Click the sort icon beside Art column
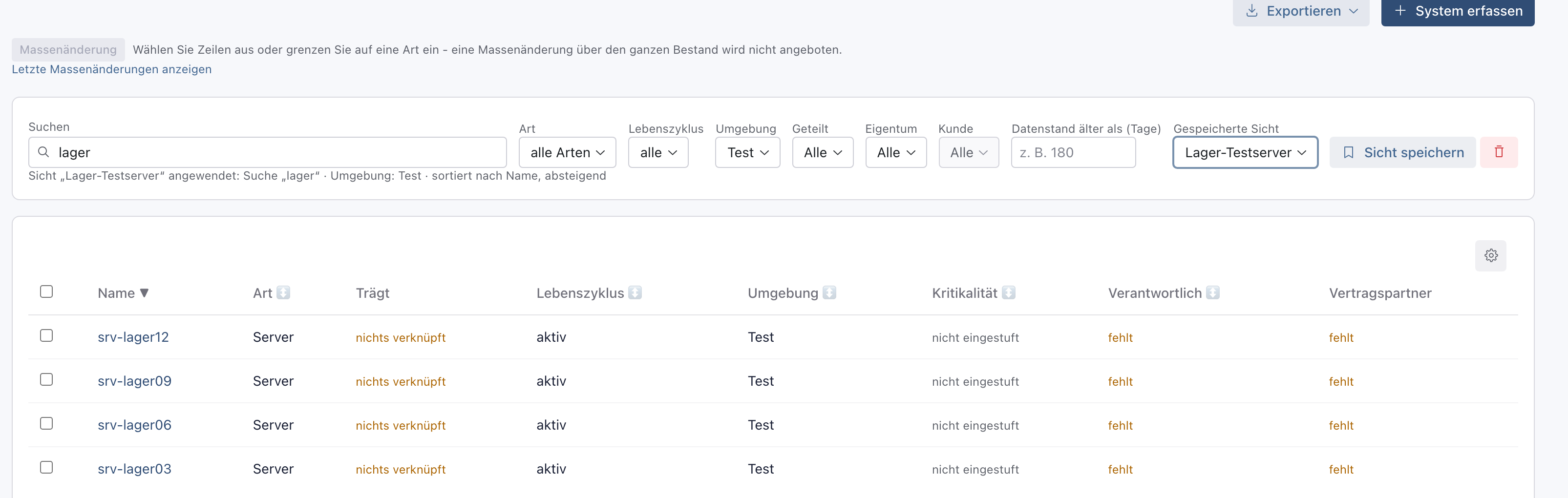The width and height of the screenshot is (1568, 498). pyautogui.click(x=283, y=292)
